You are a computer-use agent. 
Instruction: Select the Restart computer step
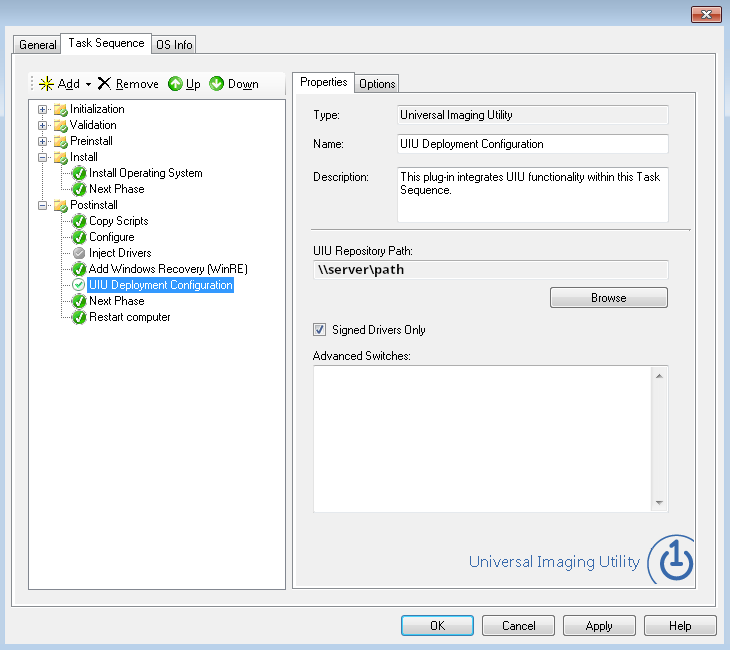click(x=129, y=317)
